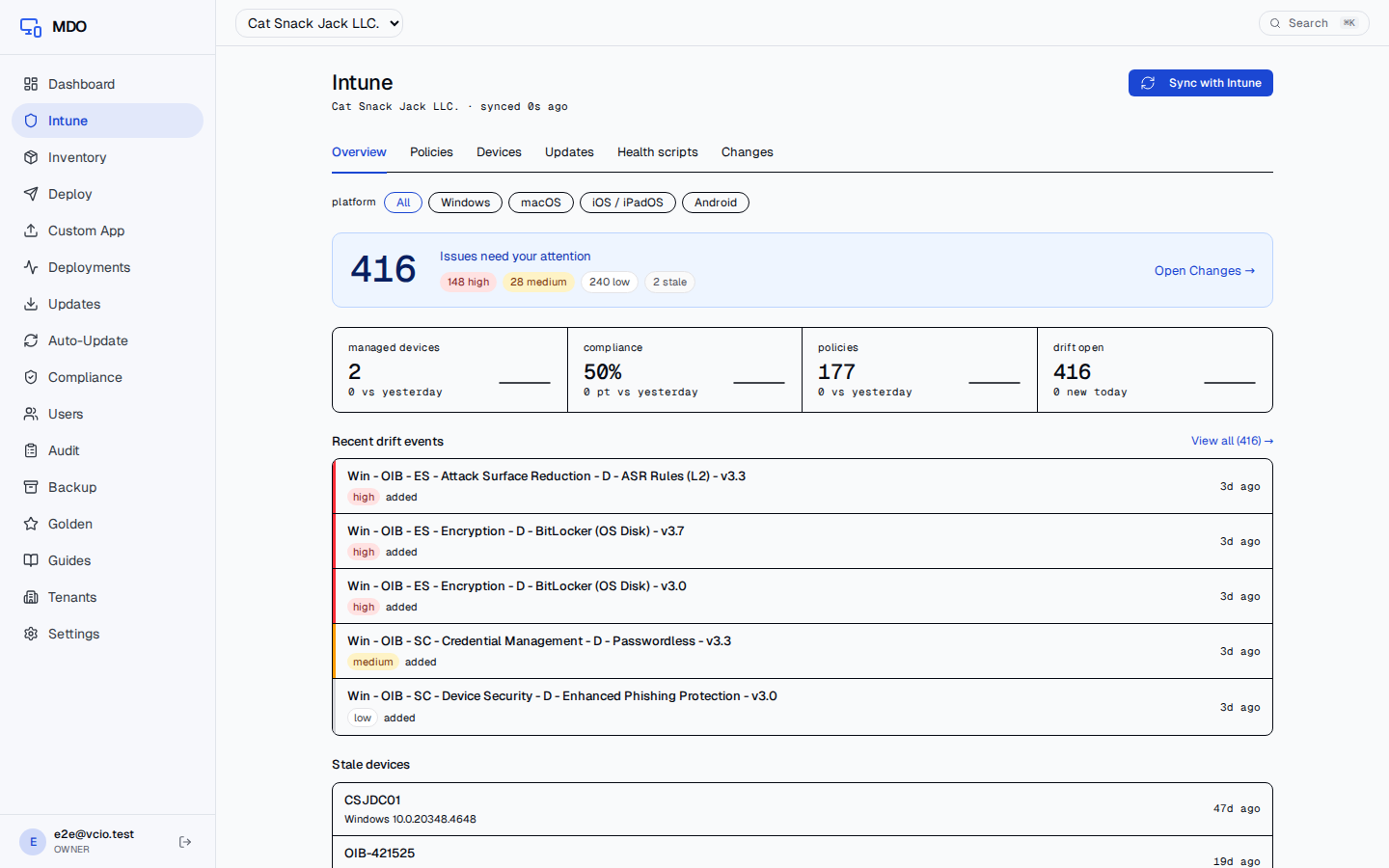Screen dimensions: 1389x868
Task: Click the Backup archive icon
Action: pos(31,487)
